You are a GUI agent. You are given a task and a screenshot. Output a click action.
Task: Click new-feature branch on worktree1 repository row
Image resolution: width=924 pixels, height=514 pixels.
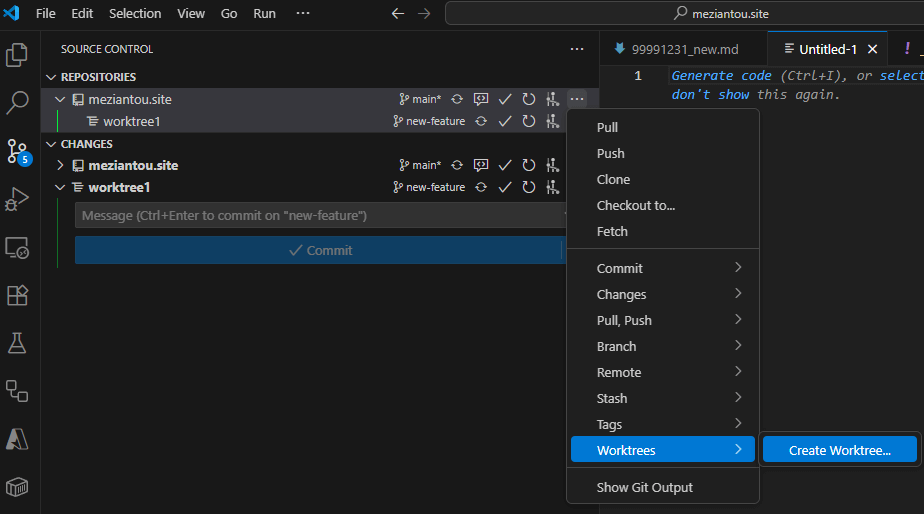coord(430,121)
